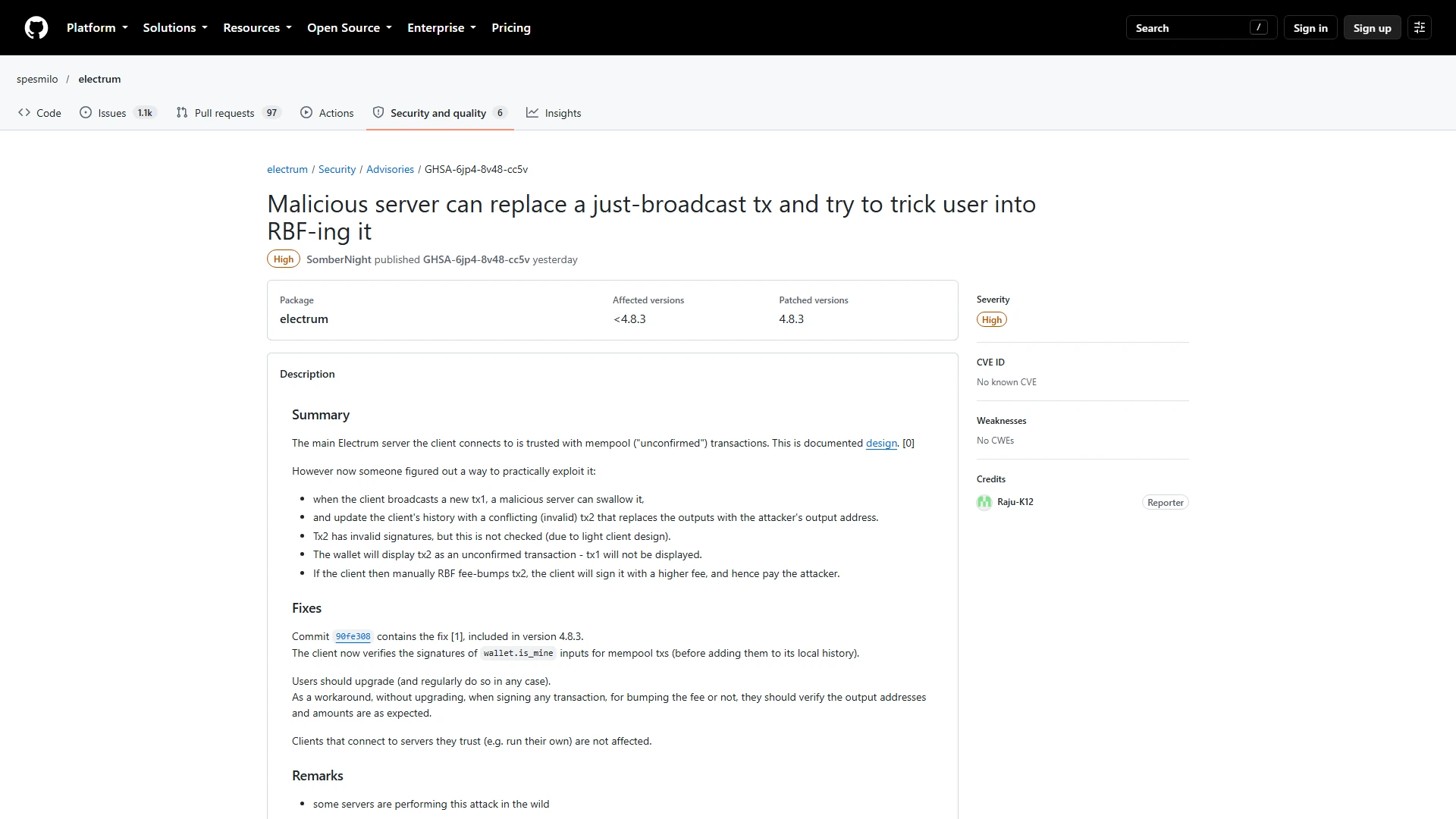Expand the Solutions dropdown menu
Image resolution: width=1456 pixels, height=819 pixels.
click(175, 28)
